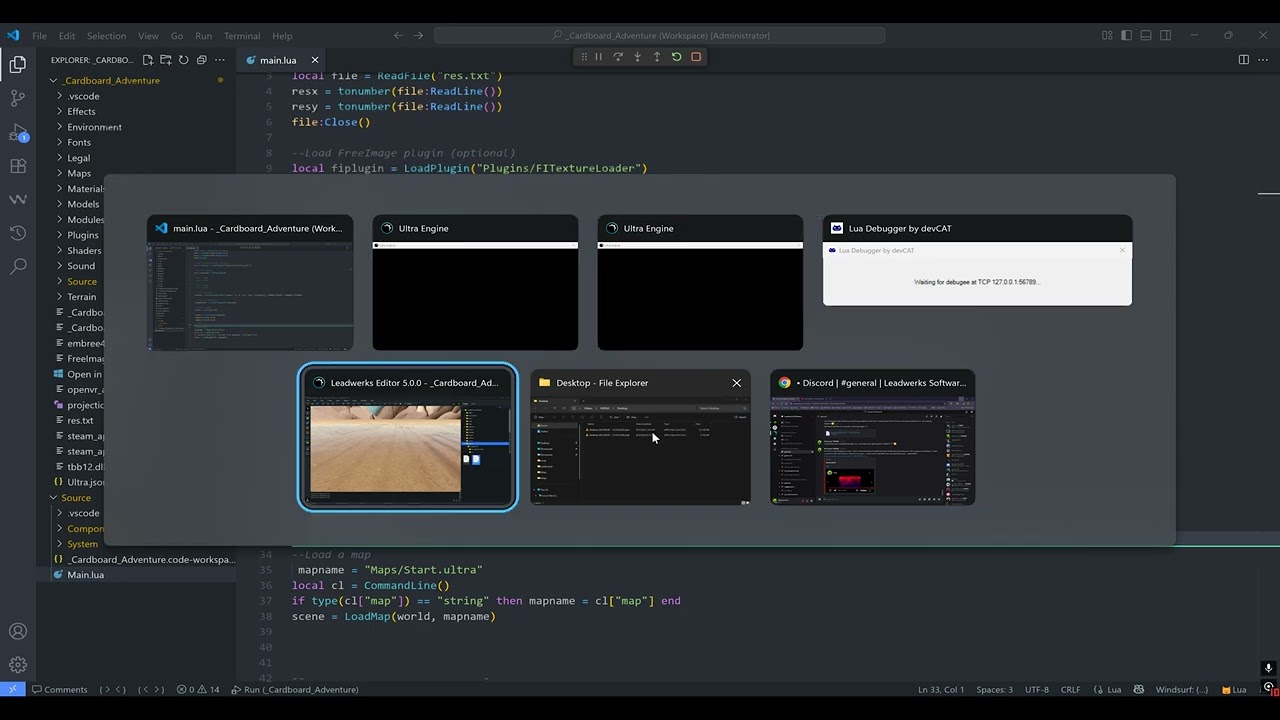Open the Terminal menu
The image size is (1280, 720).
(241, 35)
